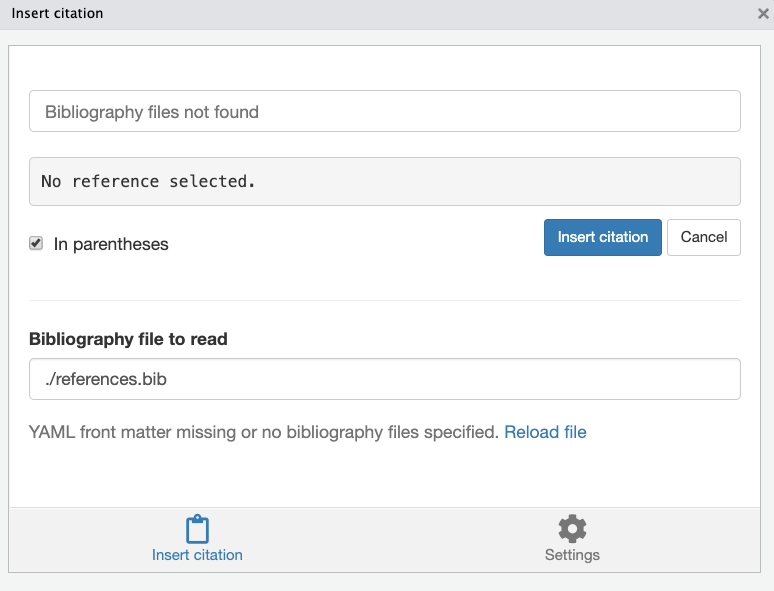Viewport: 774px width, 591px height.
Task: Click right side of reference preview box
Action: (700, 181)
